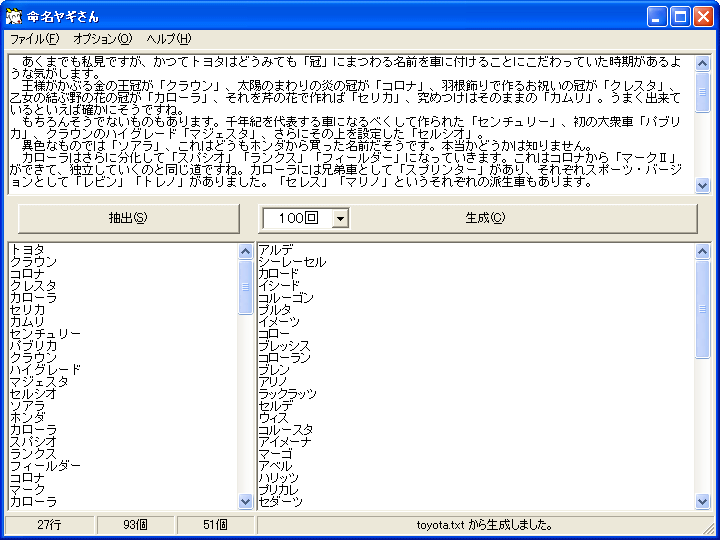Select イメーツ in the generated list
The height and width of the screenshot is (540, 720).
click(279, 321)
